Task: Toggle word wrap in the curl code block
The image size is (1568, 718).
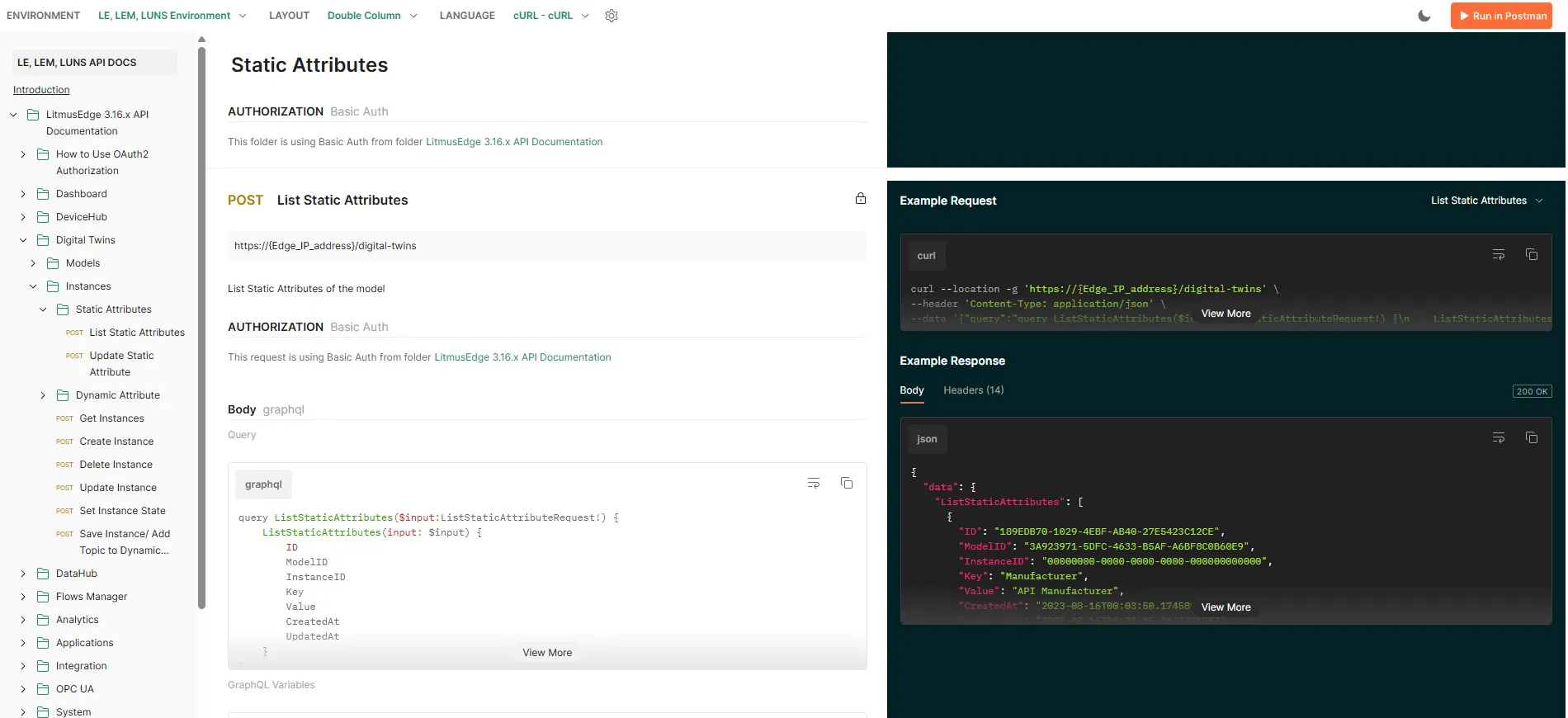Action: pyautogui.click(x=1499, y=255)
